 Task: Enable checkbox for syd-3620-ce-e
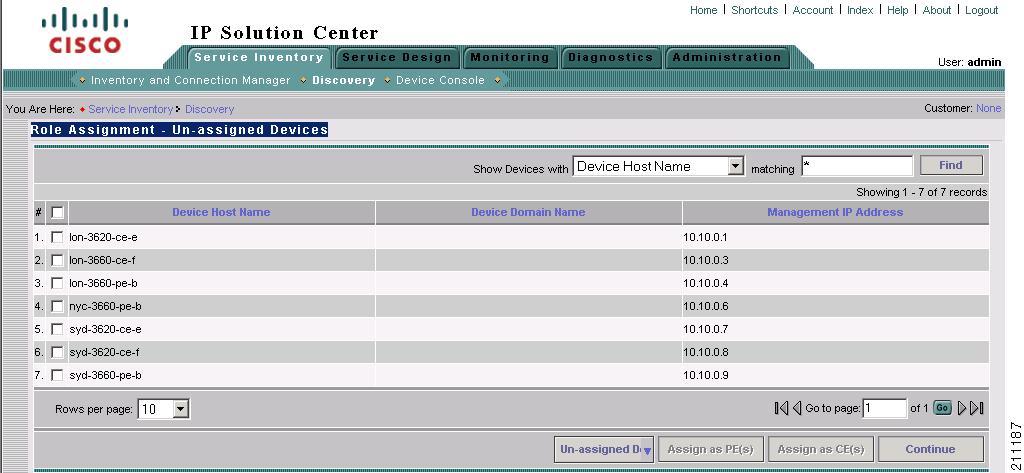click(x=57, y=329)
